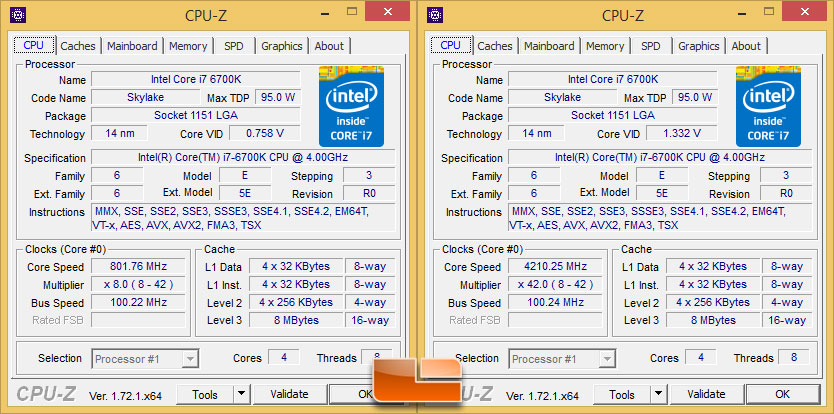Viewport: 834px width, 414px height.
Task: Select CPU tab in left window
Action: click(x=34, y=45)
